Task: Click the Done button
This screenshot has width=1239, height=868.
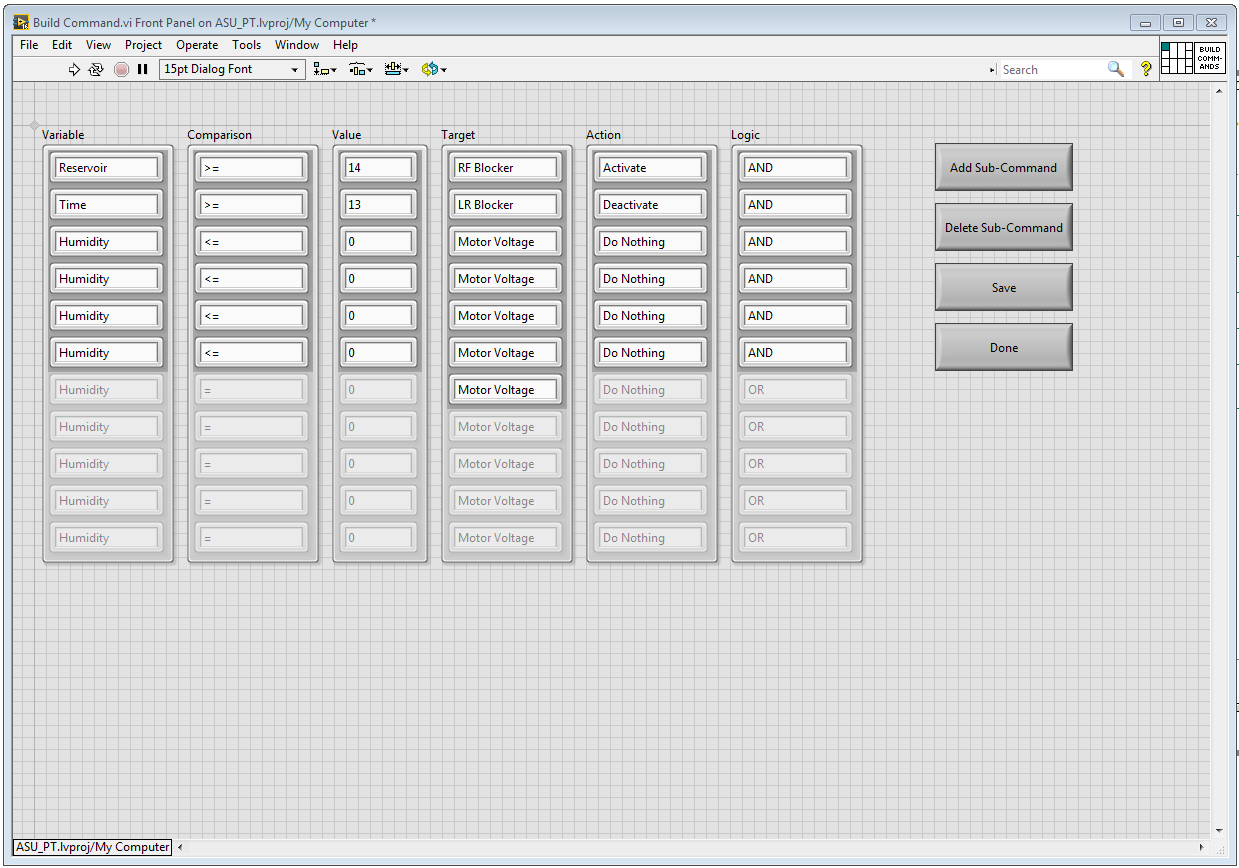Action: [1003, 347]
